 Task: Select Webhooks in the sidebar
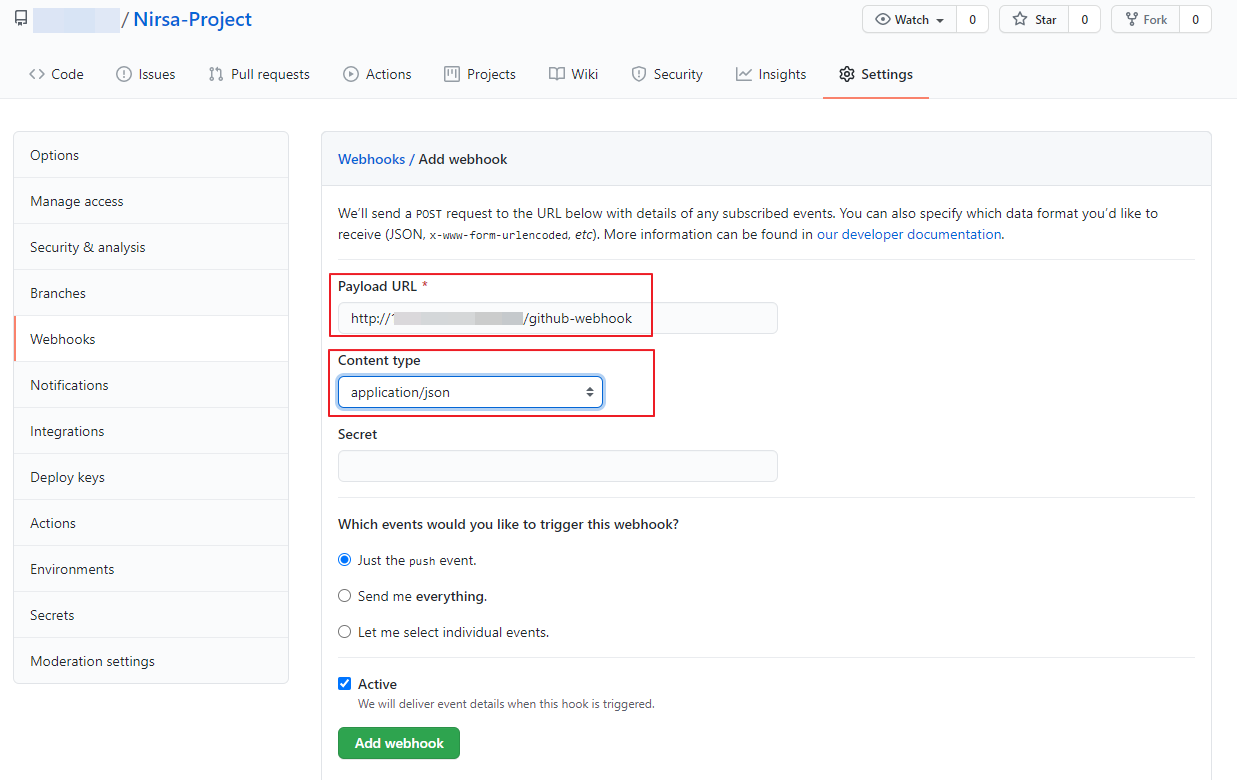tap(151, 339)
